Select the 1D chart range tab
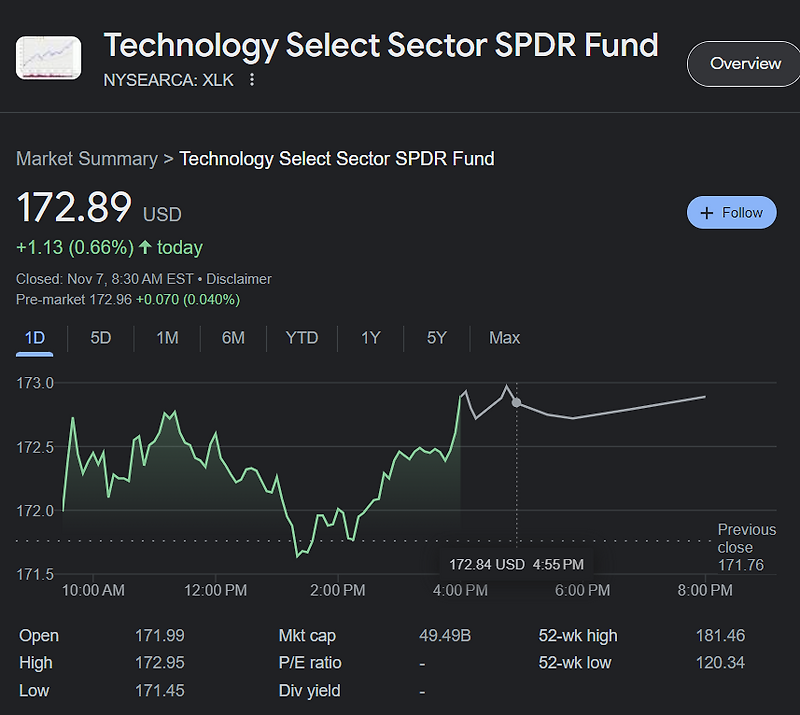The image size is (800, 715). 35,338
